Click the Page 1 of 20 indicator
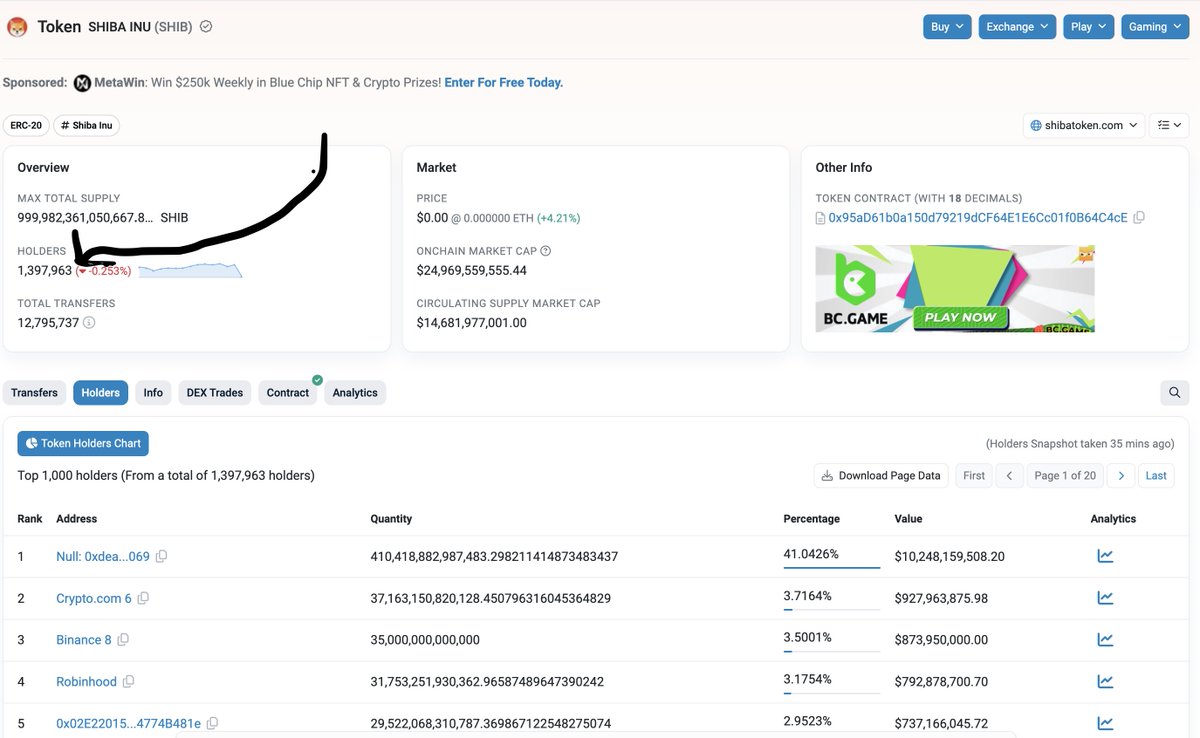The width and height of the screenshot is (1200, 738). (x=1065, y=476)
